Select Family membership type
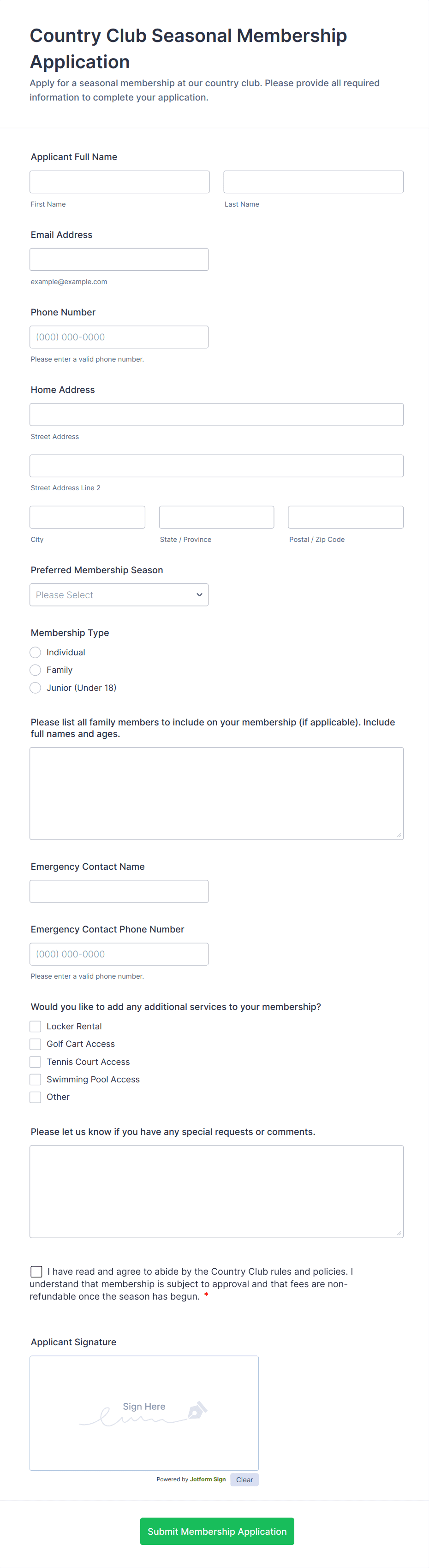429x1568 pixels. (36, 670)
